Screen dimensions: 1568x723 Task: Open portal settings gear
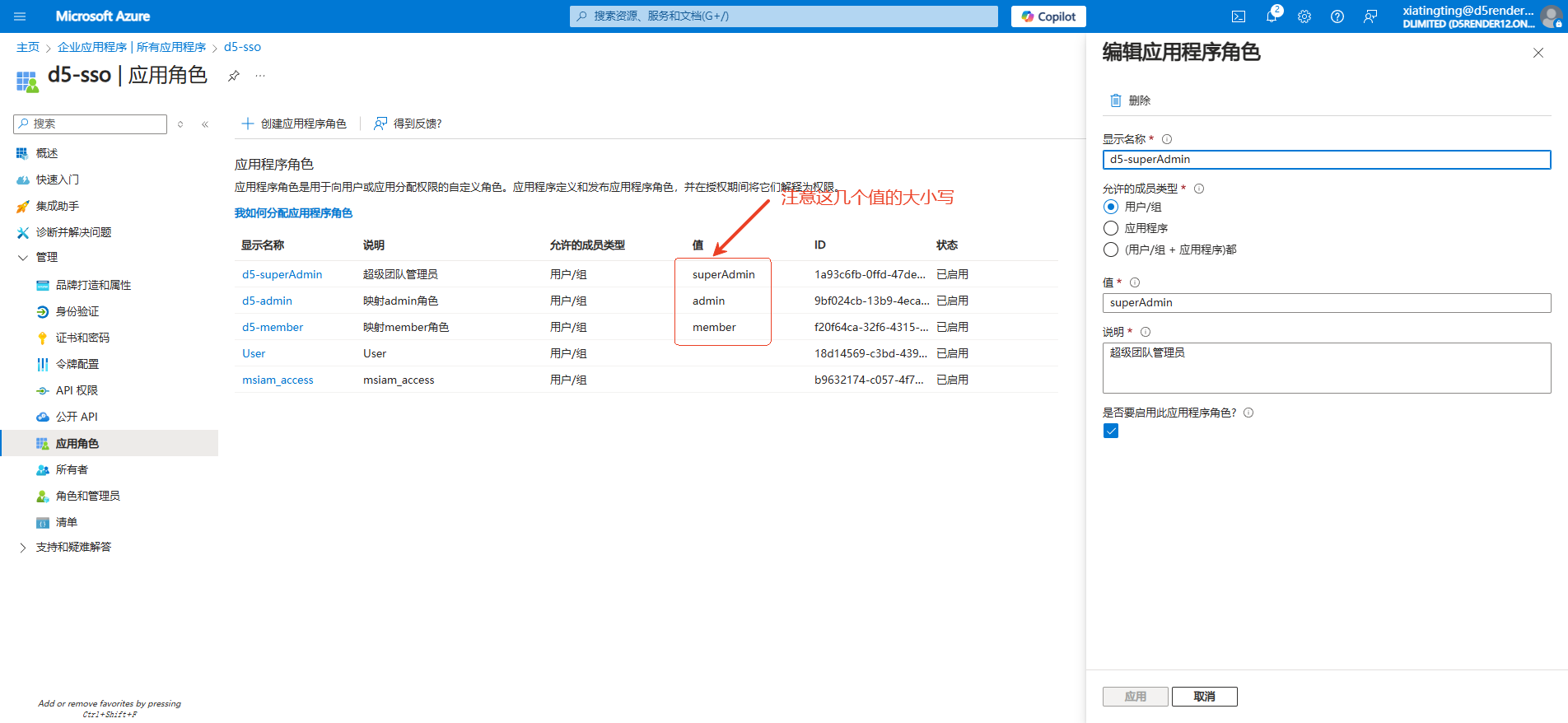(x=1304, y=16)
